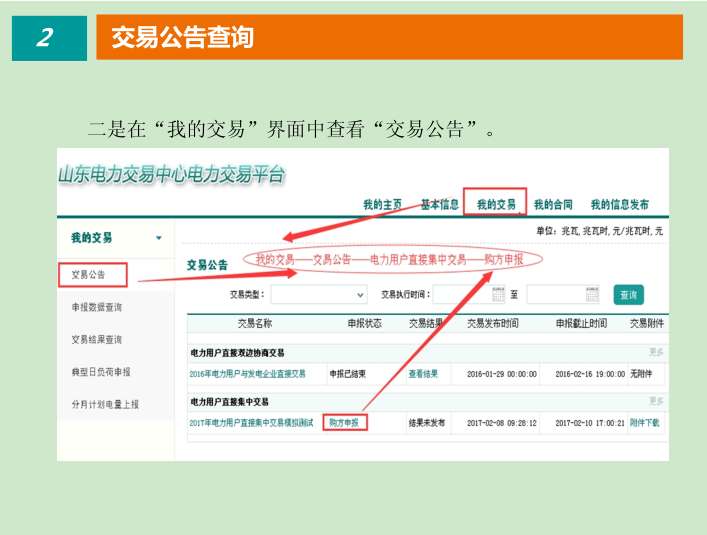Click the 交易执行时间 start date field
Screen dimensions: 707x535
(x=460, y=295)
